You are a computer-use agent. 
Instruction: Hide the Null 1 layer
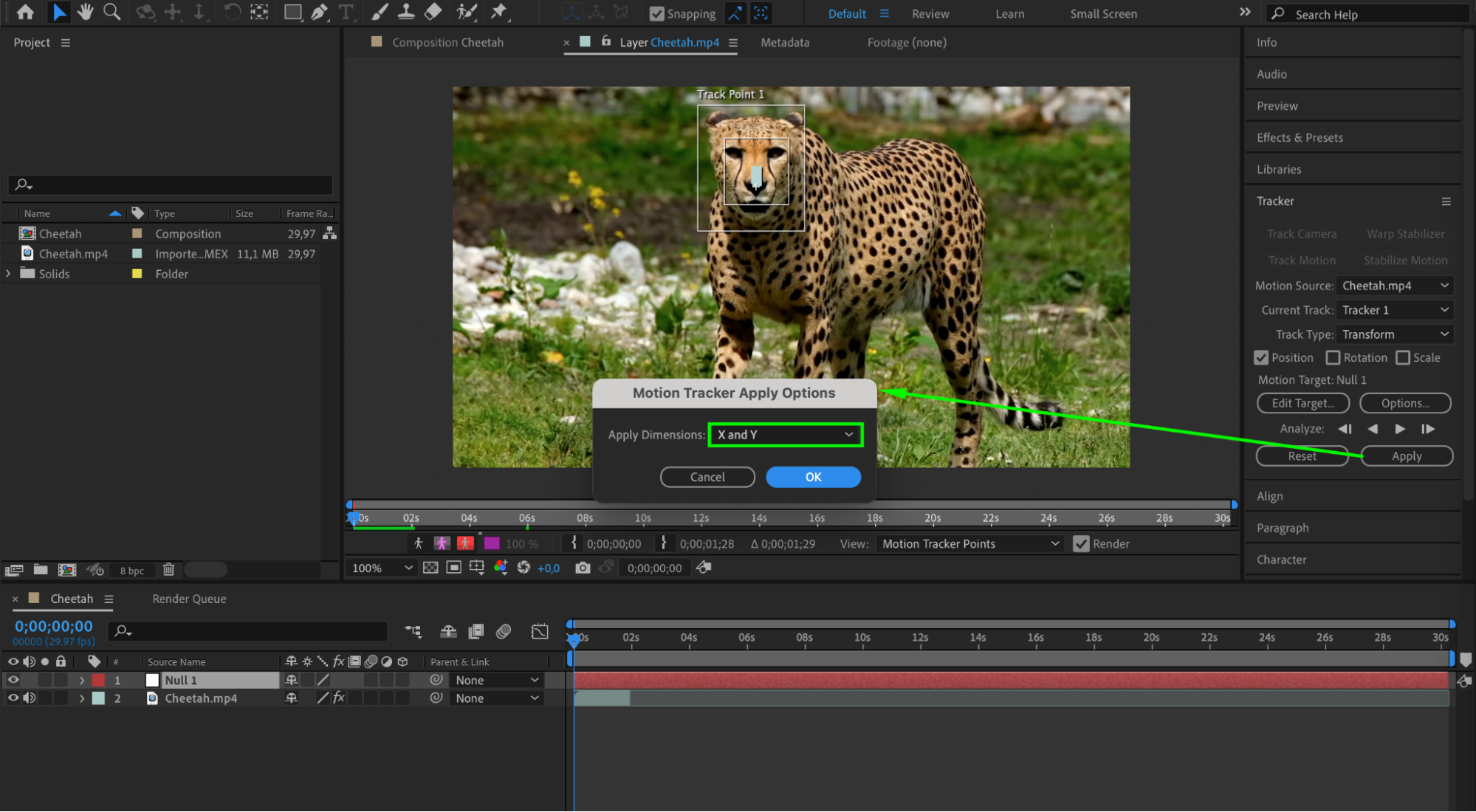13,680
